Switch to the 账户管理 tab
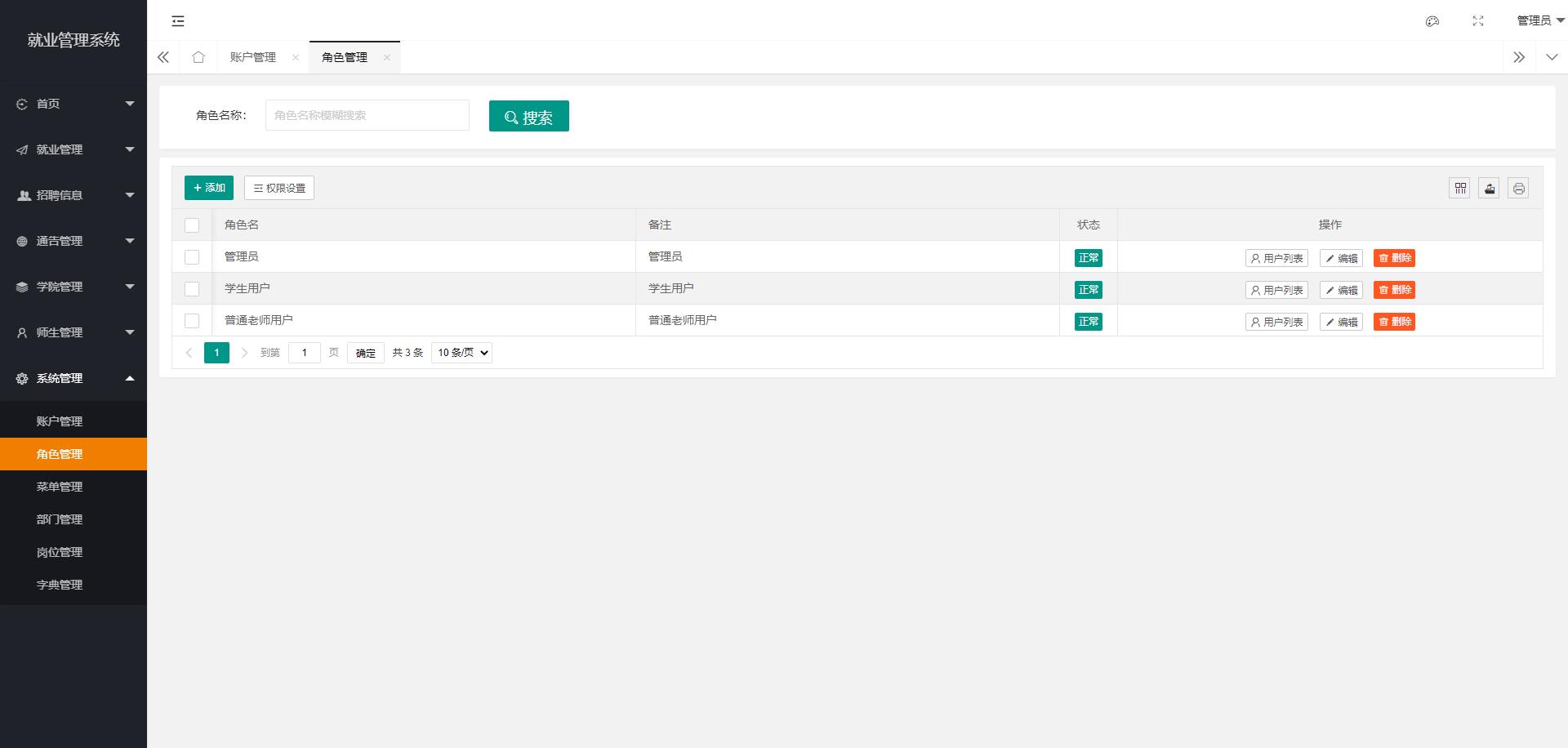This screenshot has height=748, width=1568. pos(253,57)
